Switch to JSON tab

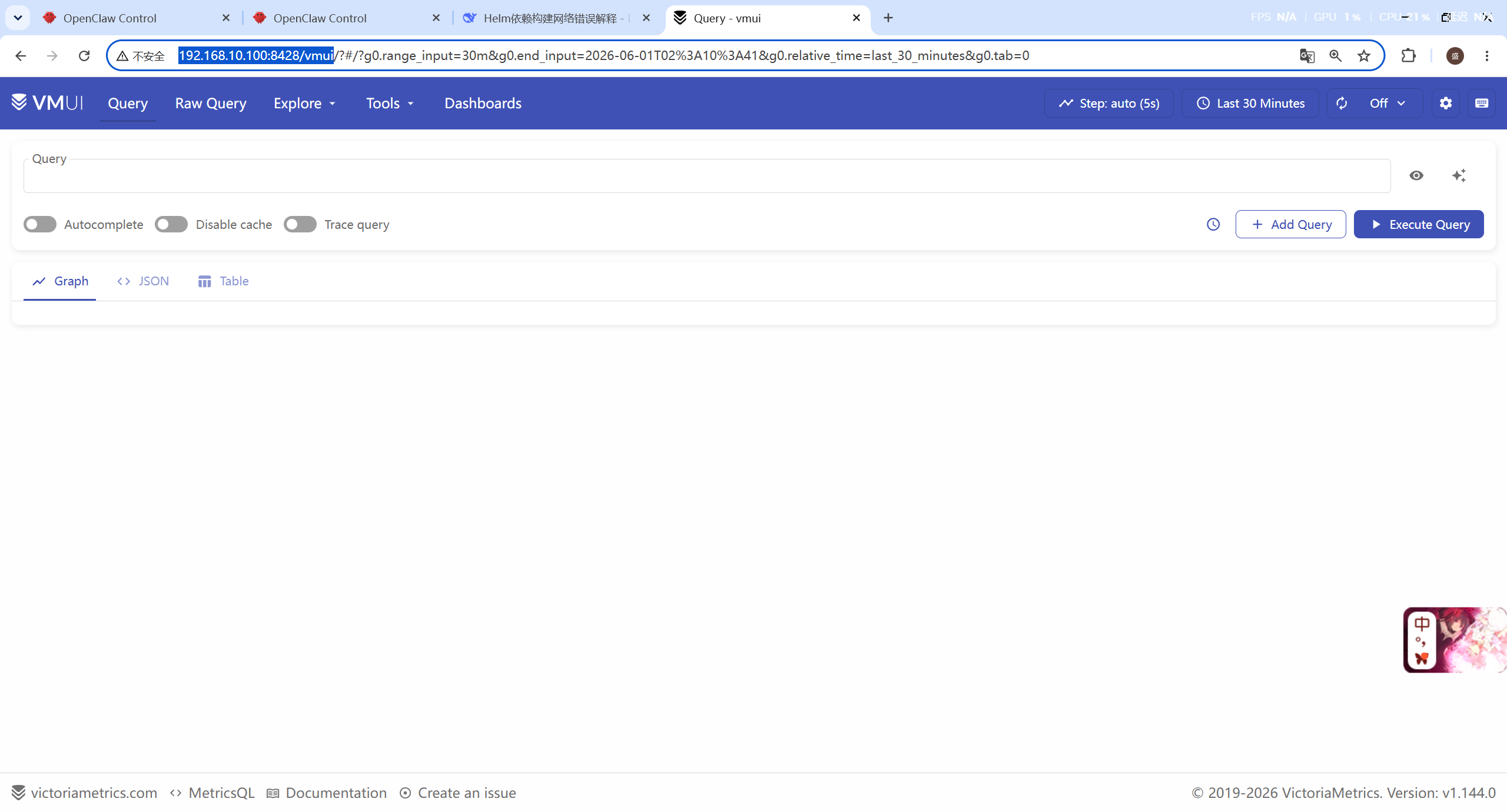point(143,281)
